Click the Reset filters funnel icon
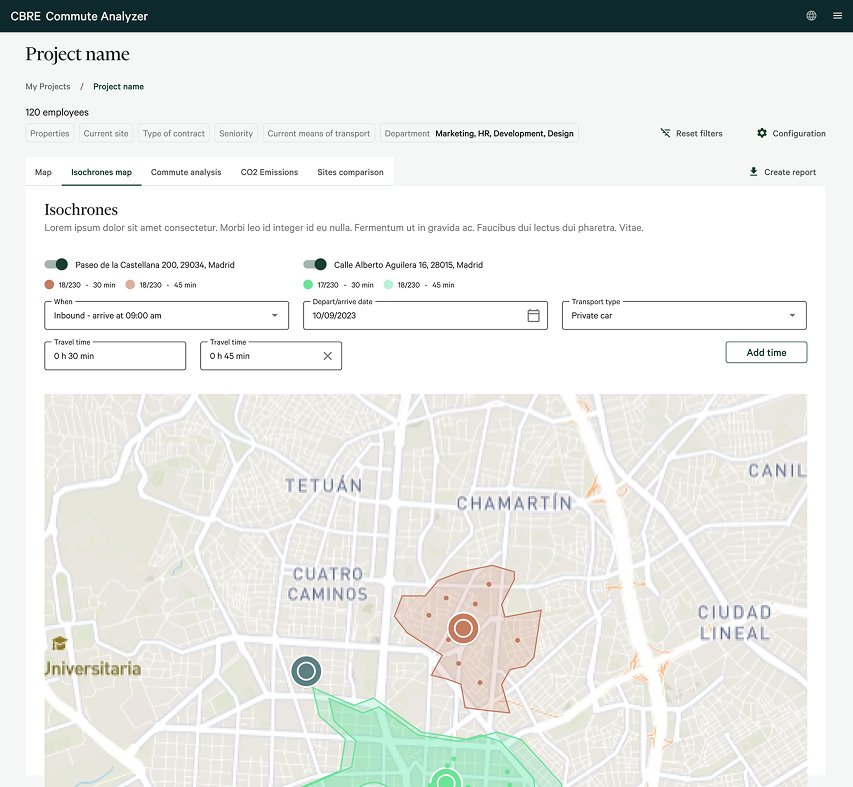The image size is (853, 787). 665,133
